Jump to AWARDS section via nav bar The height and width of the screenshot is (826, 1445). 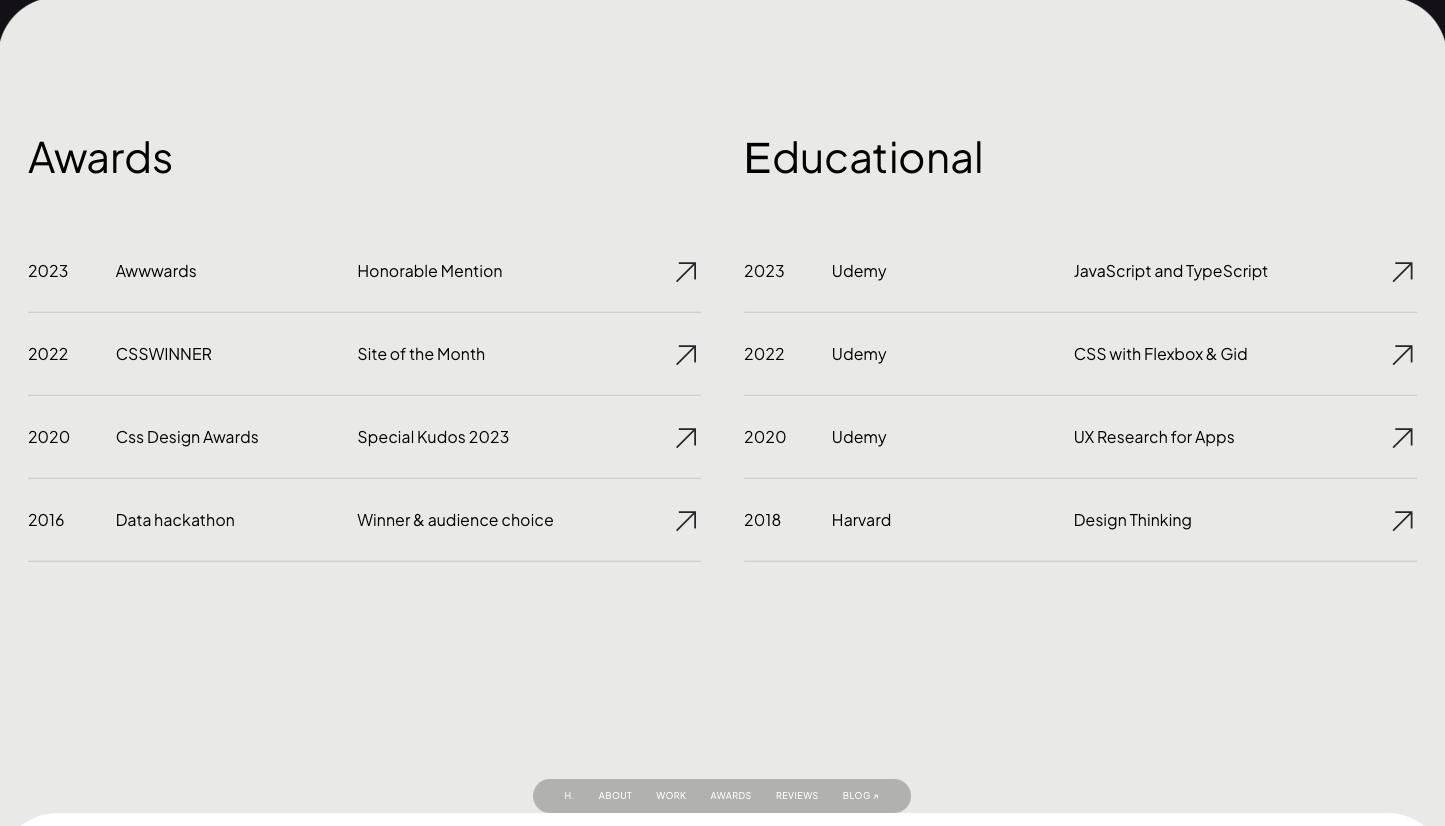tap(730, 796)
